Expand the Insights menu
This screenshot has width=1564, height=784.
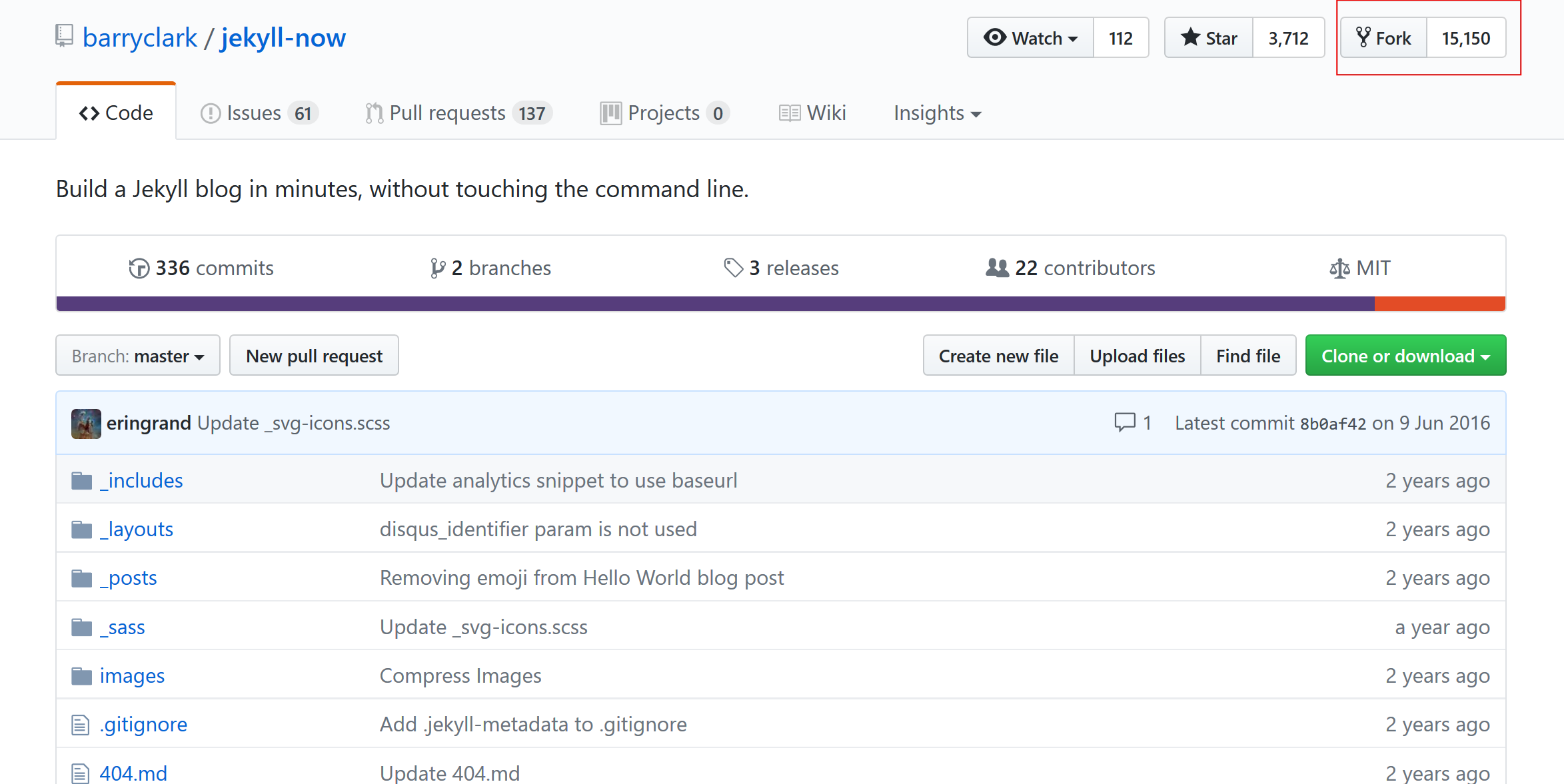(936, 113)
